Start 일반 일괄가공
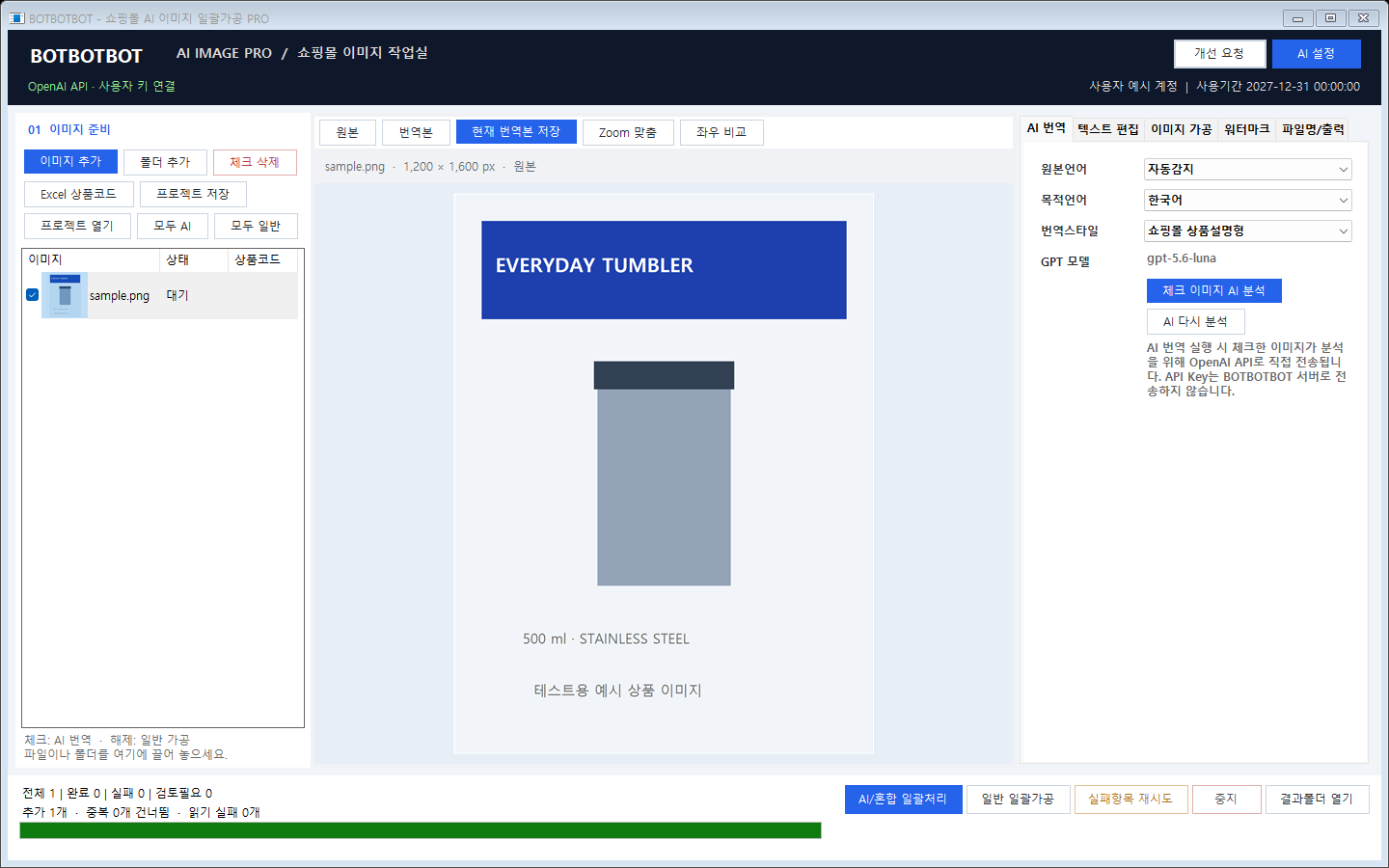 click(x=1018, y=799)
